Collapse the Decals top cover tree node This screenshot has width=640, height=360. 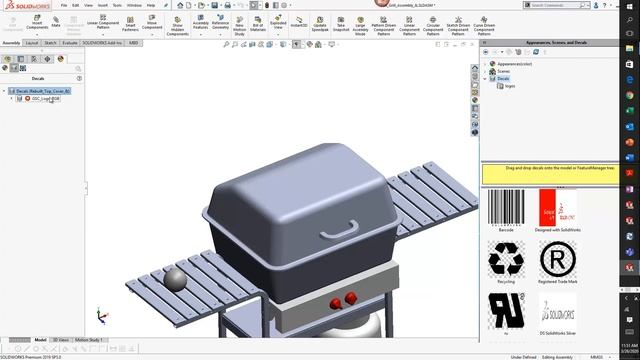pos(4,91)
